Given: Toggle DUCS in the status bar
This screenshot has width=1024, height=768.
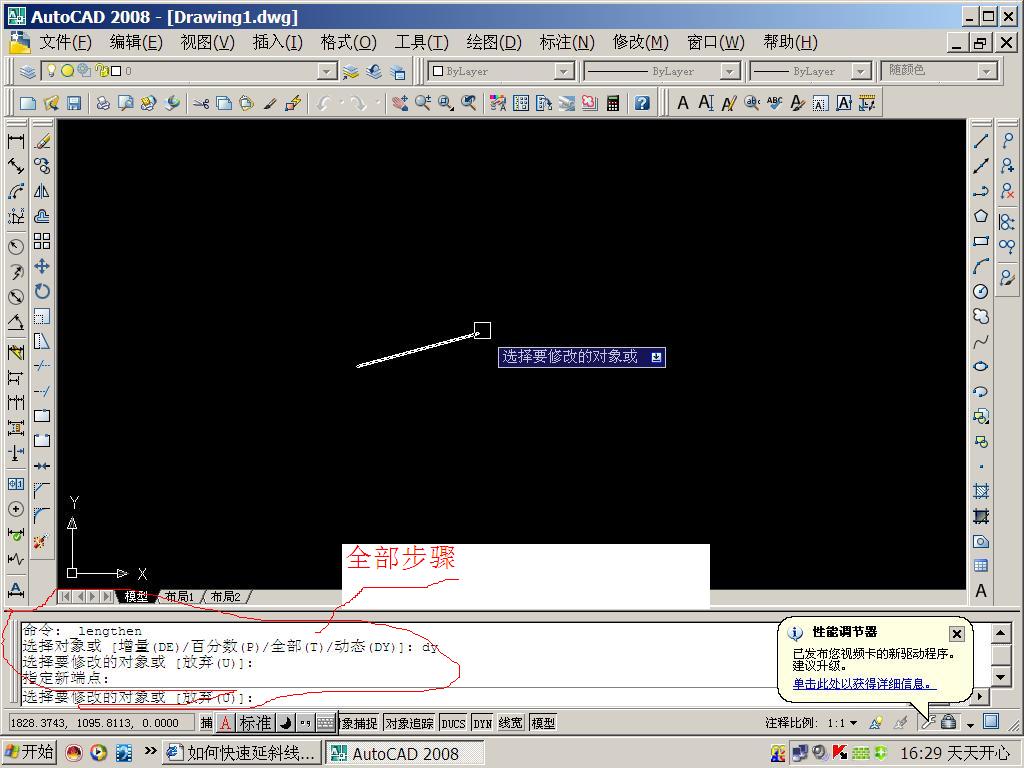Looking at the screenshot, I should click(453, 723).
